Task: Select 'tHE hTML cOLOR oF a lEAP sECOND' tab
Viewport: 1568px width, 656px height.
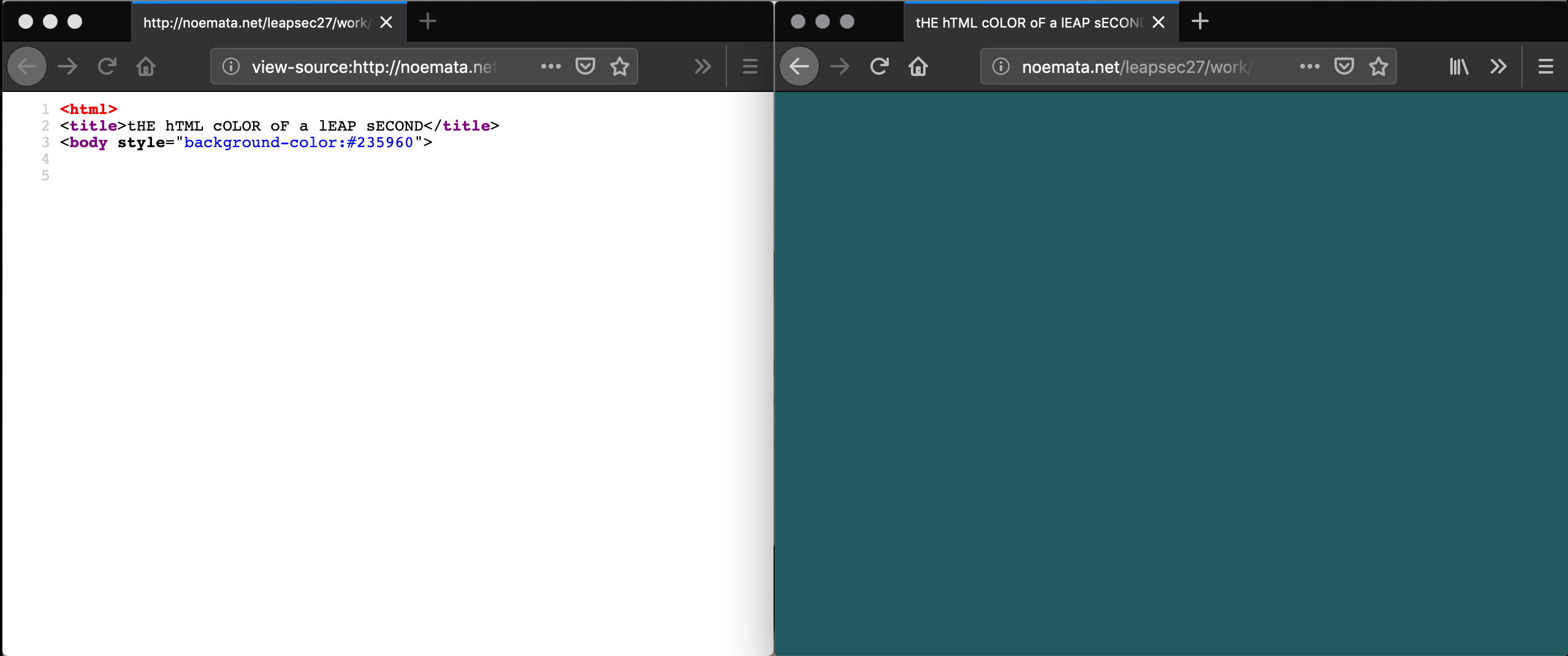Action: [x=1029, y=23]
